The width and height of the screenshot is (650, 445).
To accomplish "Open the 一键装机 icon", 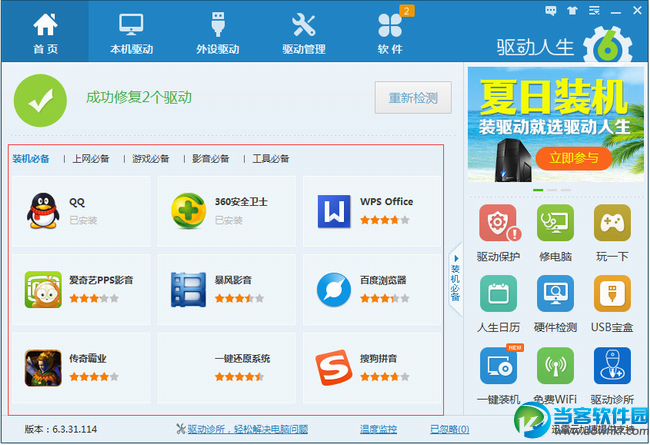I will point(499,365).
